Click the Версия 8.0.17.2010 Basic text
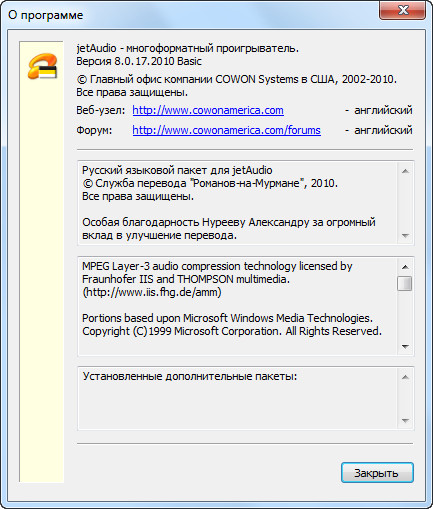This screenshot has height=509, width=433. [139, 61]
